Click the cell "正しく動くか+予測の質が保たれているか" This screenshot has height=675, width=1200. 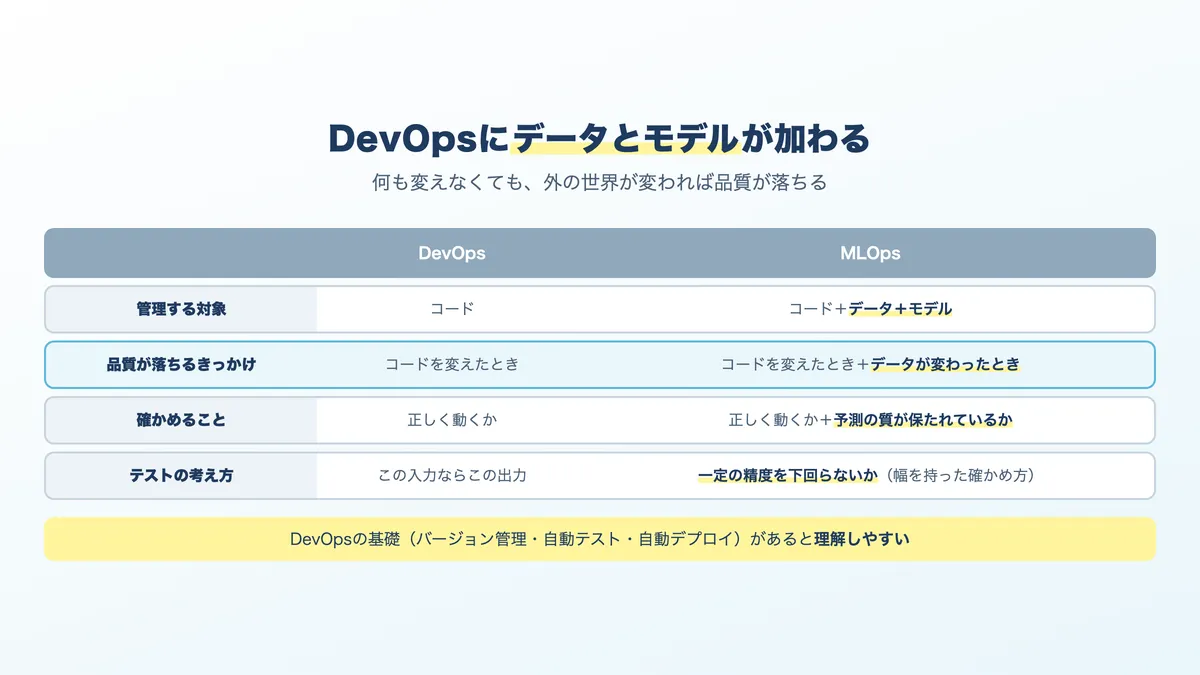coord(870,420)
